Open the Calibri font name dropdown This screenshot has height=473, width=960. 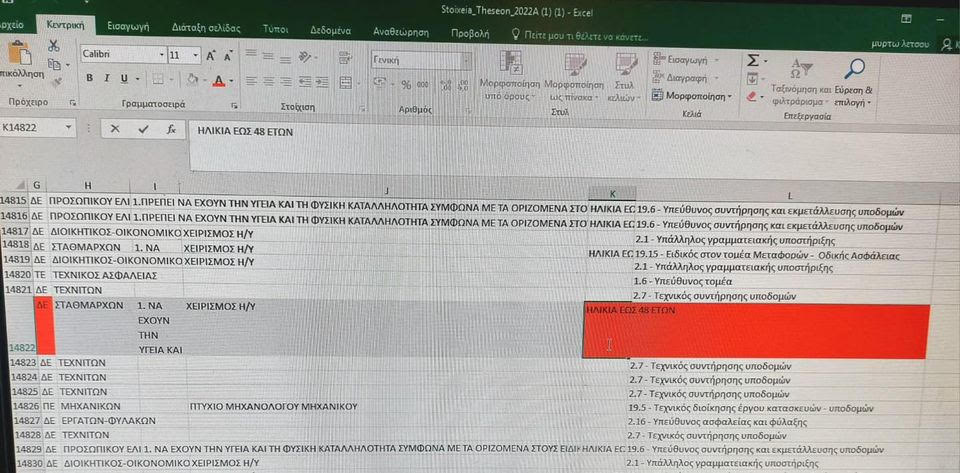[x=159, y=55]
